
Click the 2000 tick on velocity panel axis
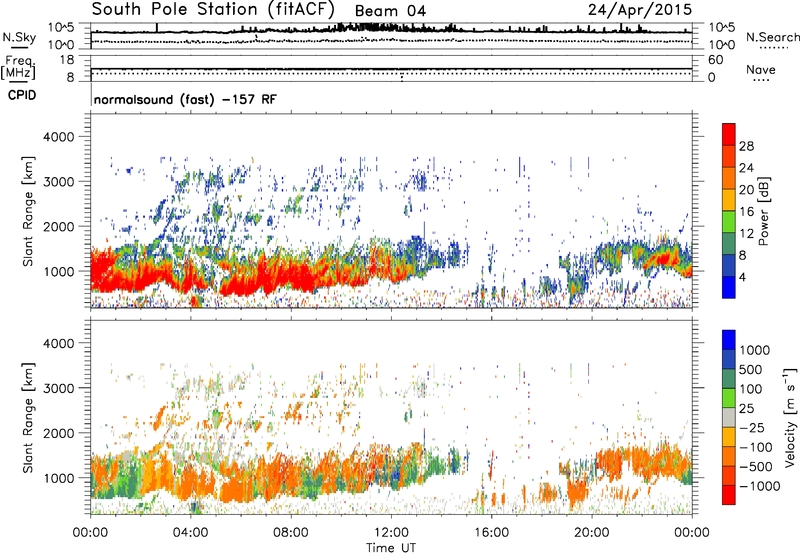click(x=58, y=433)
